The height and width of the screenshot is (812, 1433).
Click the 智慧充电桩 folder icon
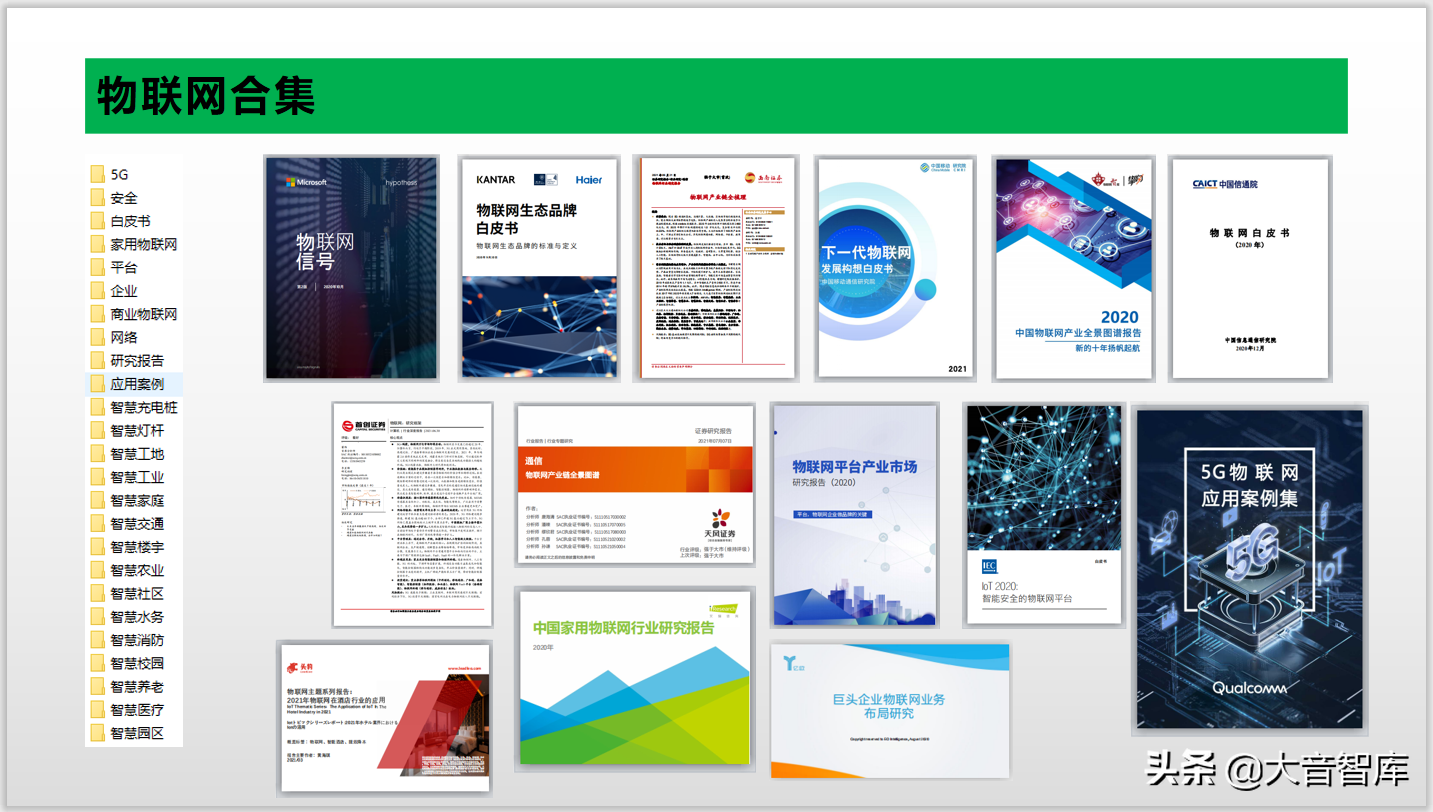97,407
